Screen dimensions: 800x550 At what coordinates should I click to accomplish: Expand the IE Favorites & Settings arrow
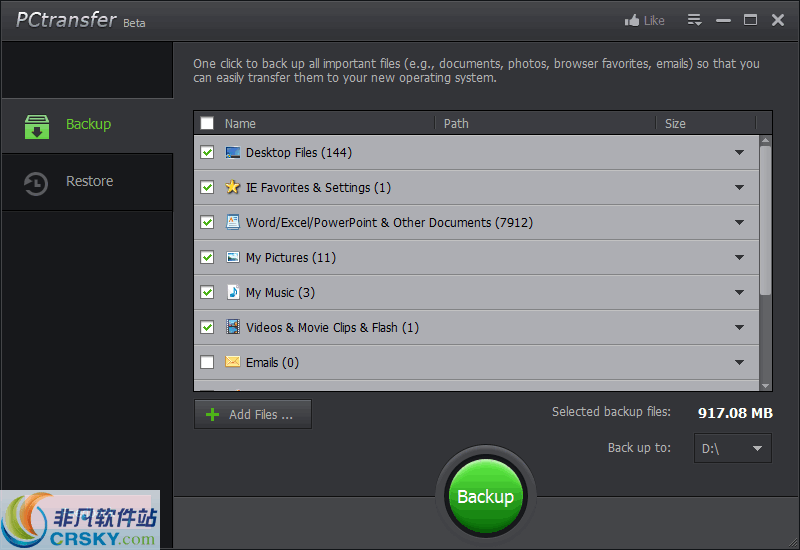coord(739,187)
